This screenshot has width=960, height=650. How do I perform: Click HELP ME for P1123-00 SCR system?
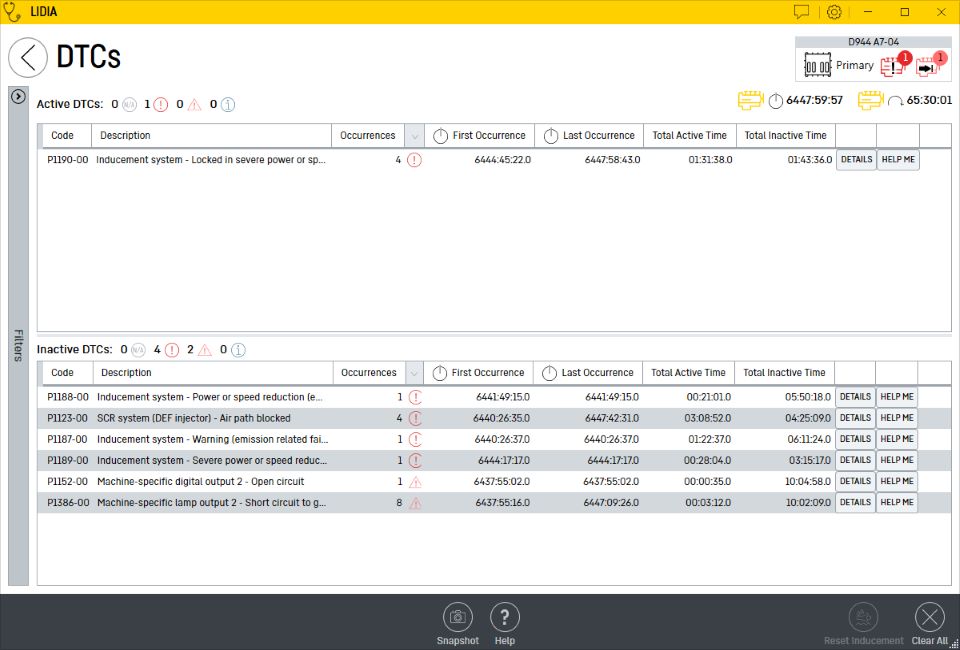click(x=897, y=418)
